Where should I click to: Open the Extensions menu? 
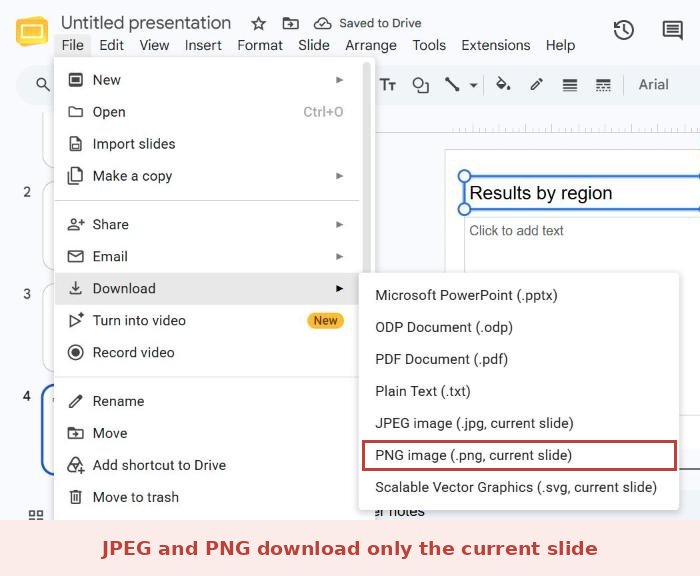(x=496, y=45)
